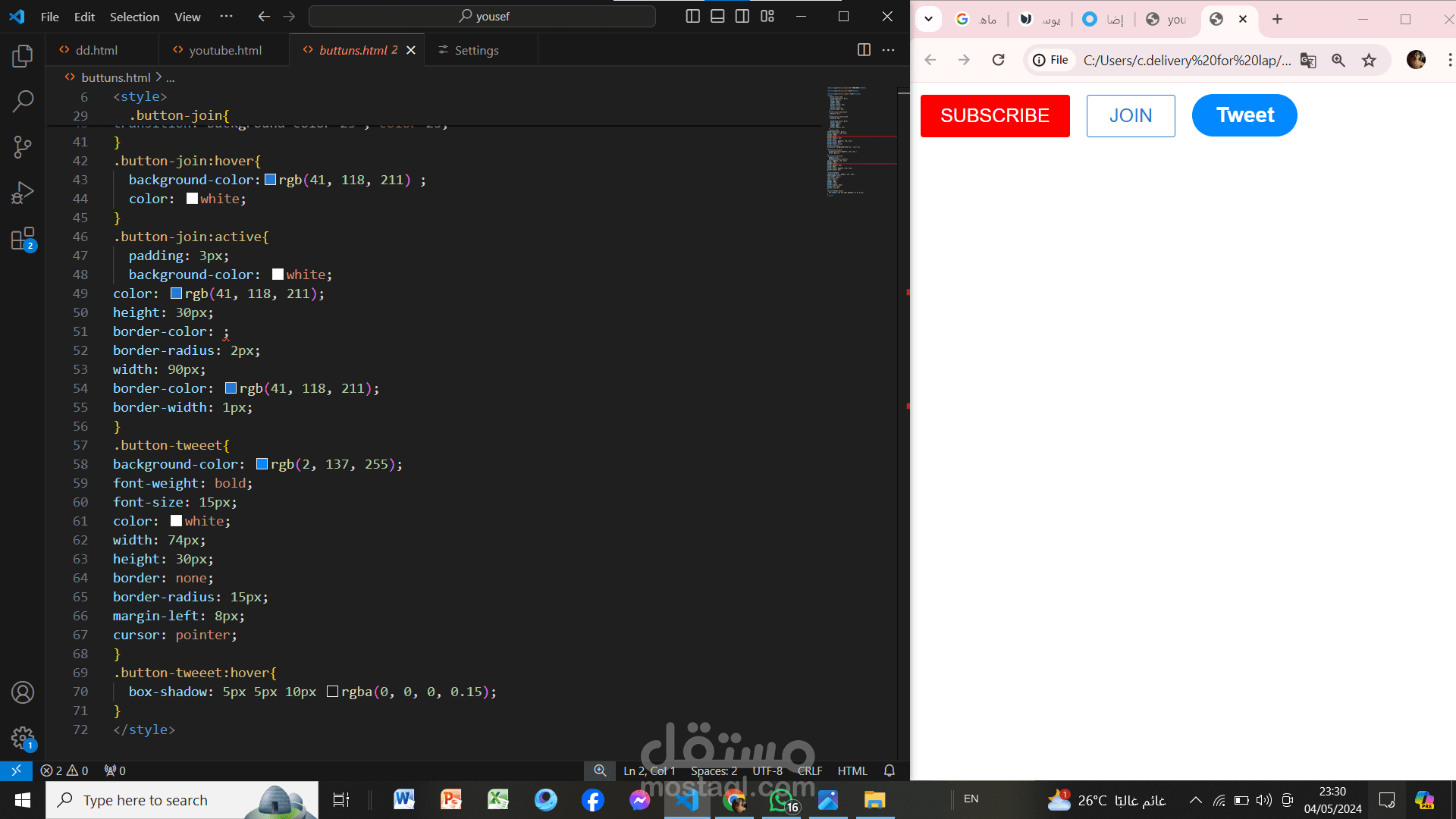Open the notifications bell in status bar

[x=890, y=770]
